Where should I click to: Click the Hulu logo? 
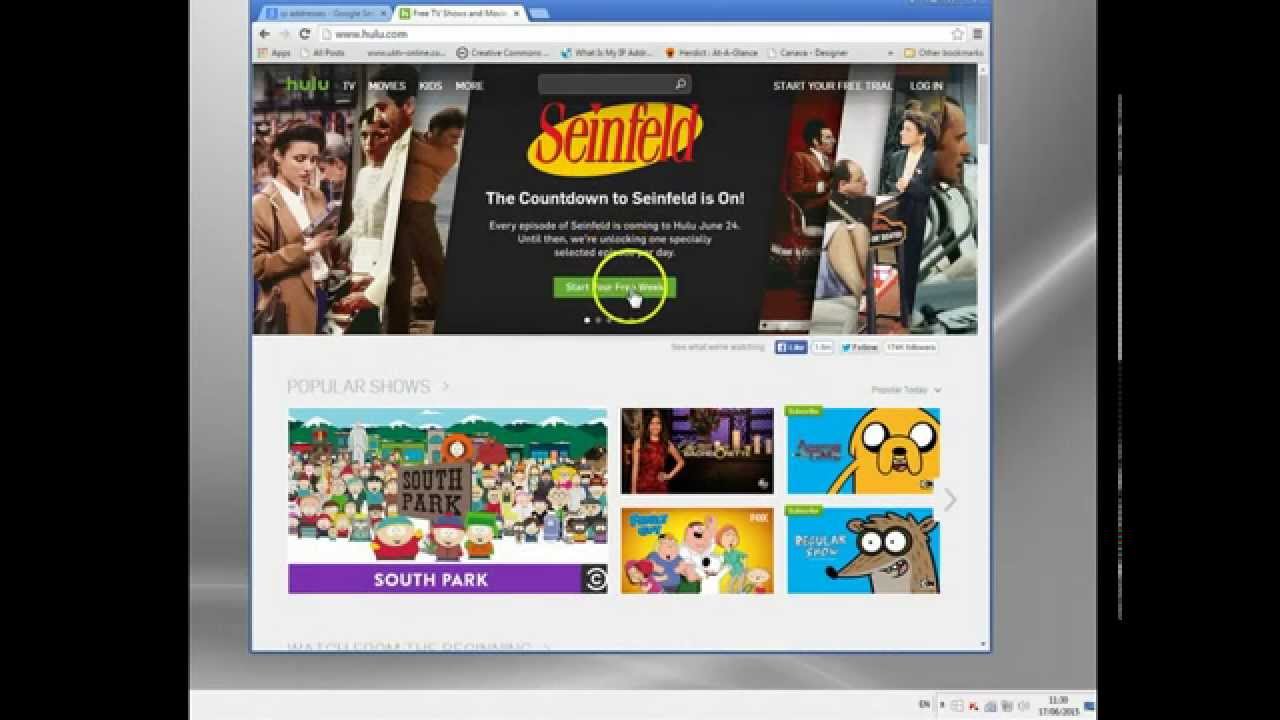307,85
